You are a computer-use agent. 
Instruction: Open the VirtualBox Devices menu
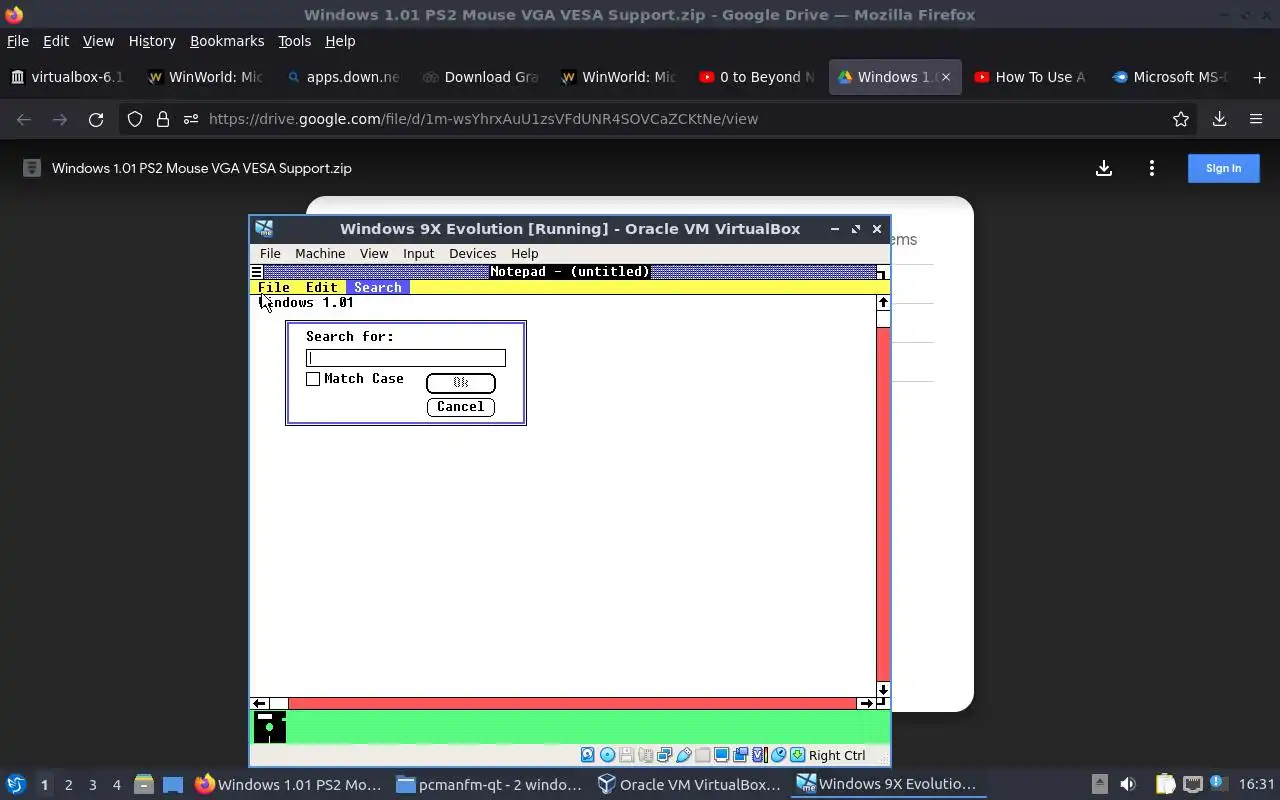pos(472,254)
